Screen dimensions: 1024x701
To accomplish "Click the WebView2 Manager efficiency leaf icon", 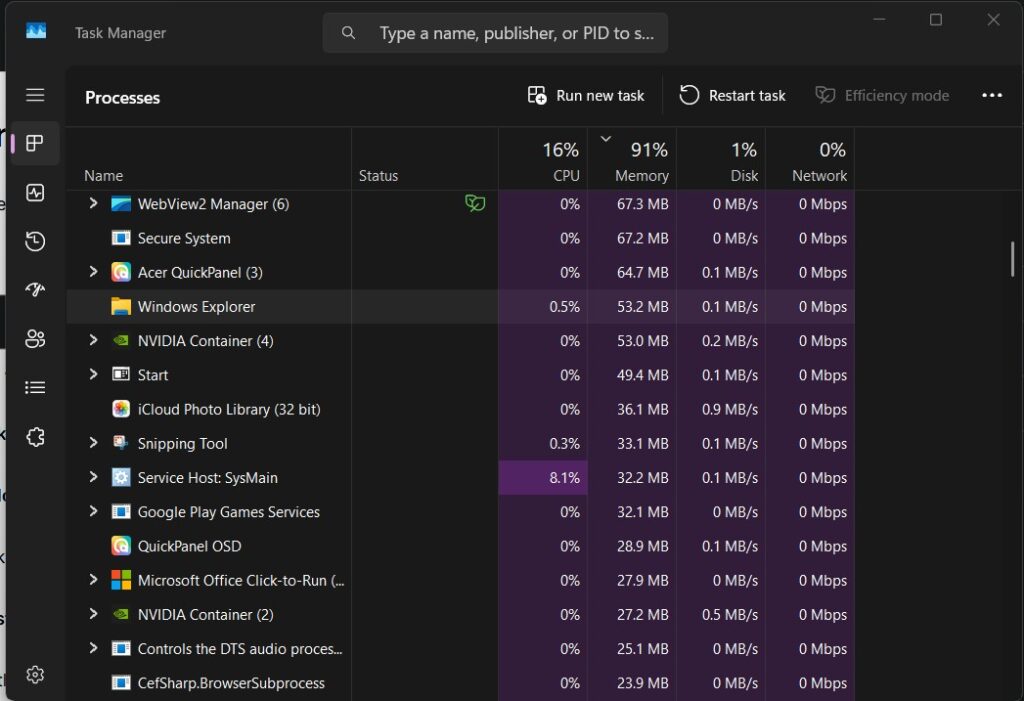I will coord(475,203).
